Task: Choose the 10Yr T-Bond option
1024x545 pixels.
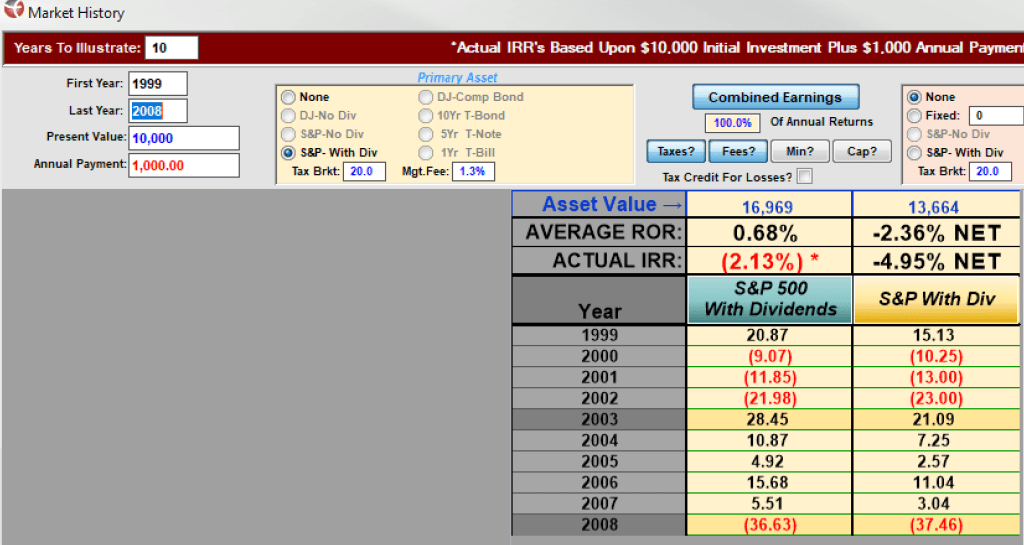Action: (426, 116)
